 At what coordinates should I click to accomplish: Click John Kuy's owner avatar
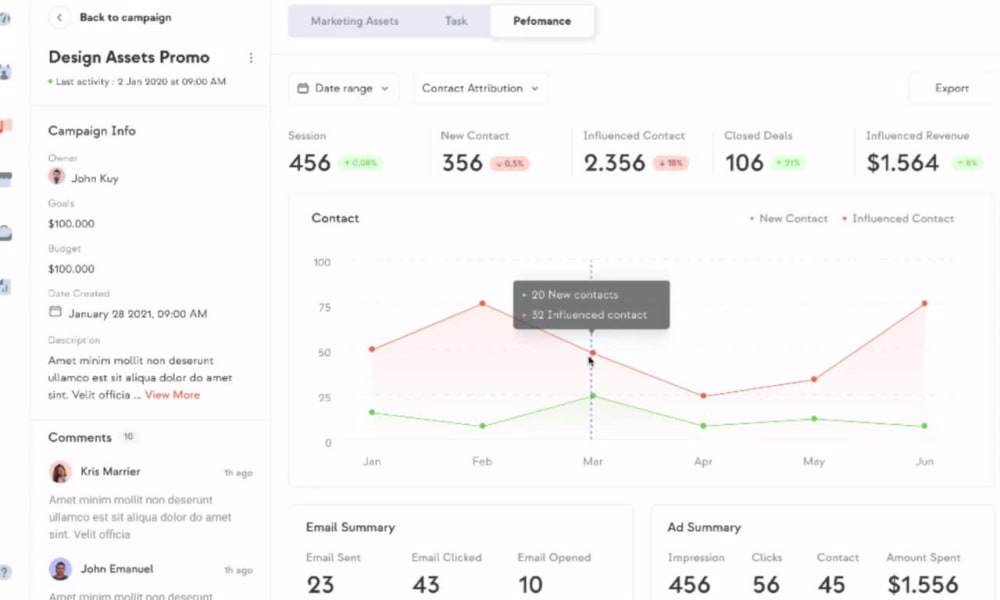pyautogui.click(x=57, y=177)
